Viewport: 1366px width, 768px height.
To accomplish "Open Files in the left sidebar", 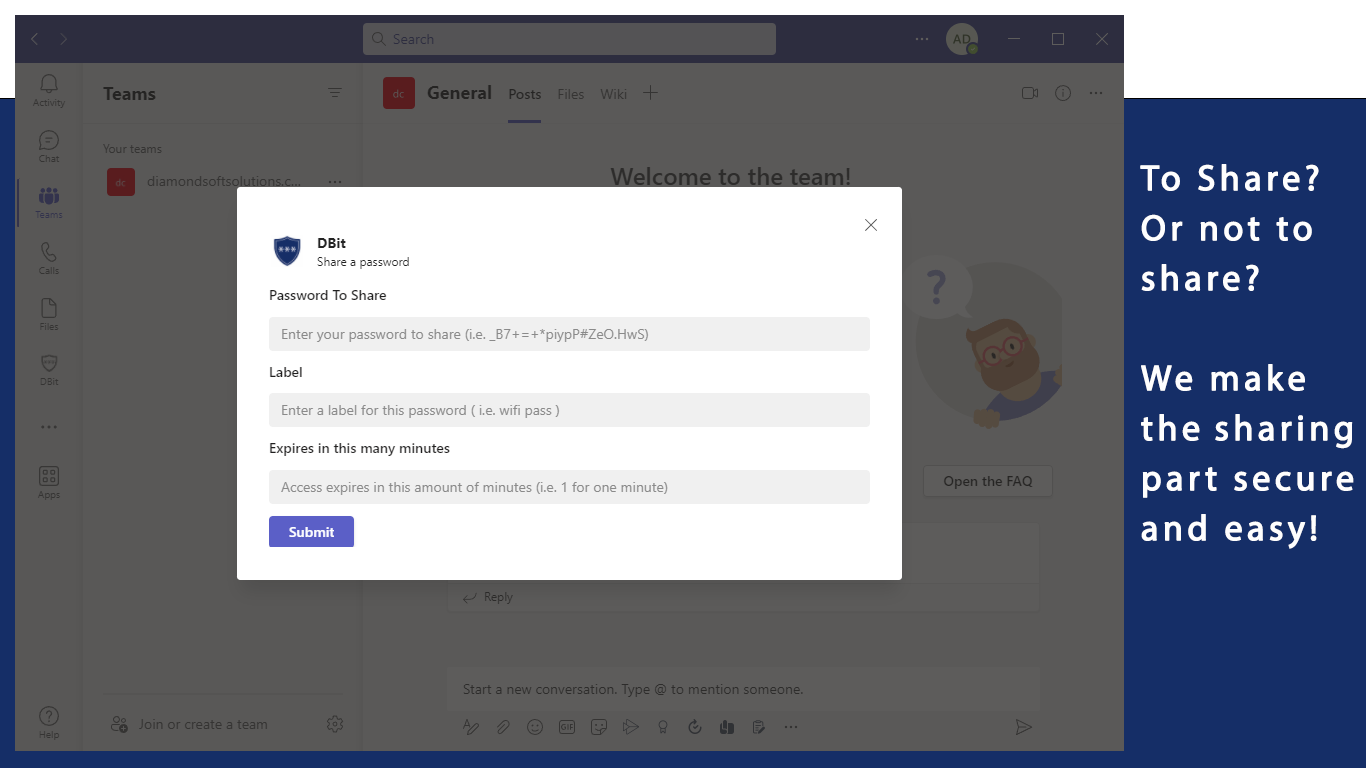I will (x=48, y=314).
